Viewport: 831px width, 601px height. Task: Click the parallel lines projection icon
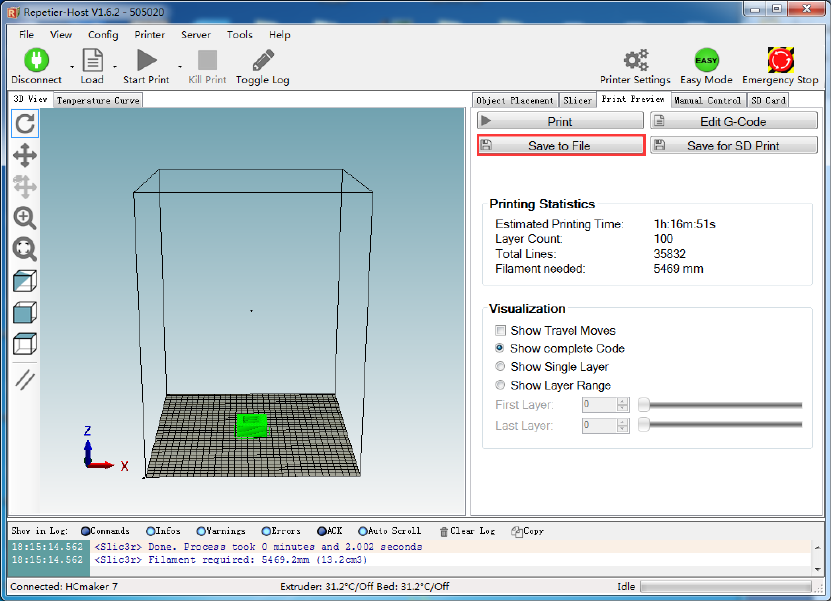[25, 379]
